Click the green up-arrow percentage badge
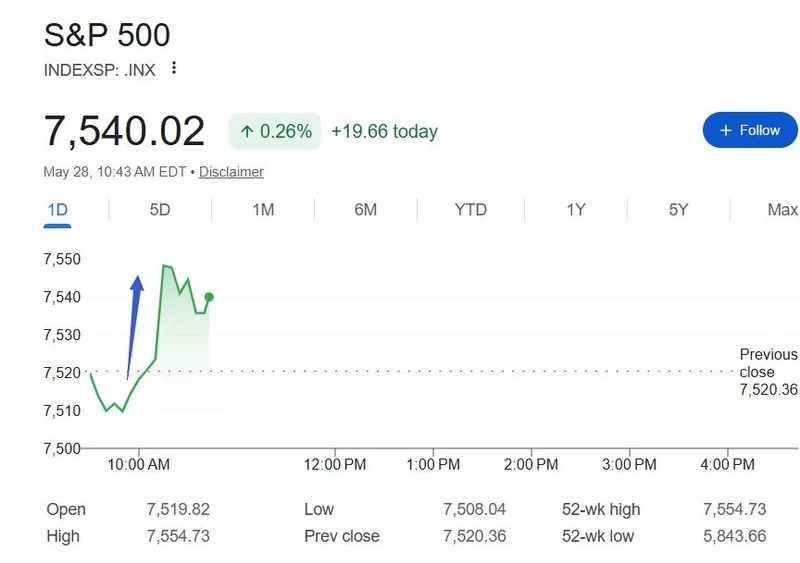The width and height of the screenshot is (800, 563). coord(275,131)
